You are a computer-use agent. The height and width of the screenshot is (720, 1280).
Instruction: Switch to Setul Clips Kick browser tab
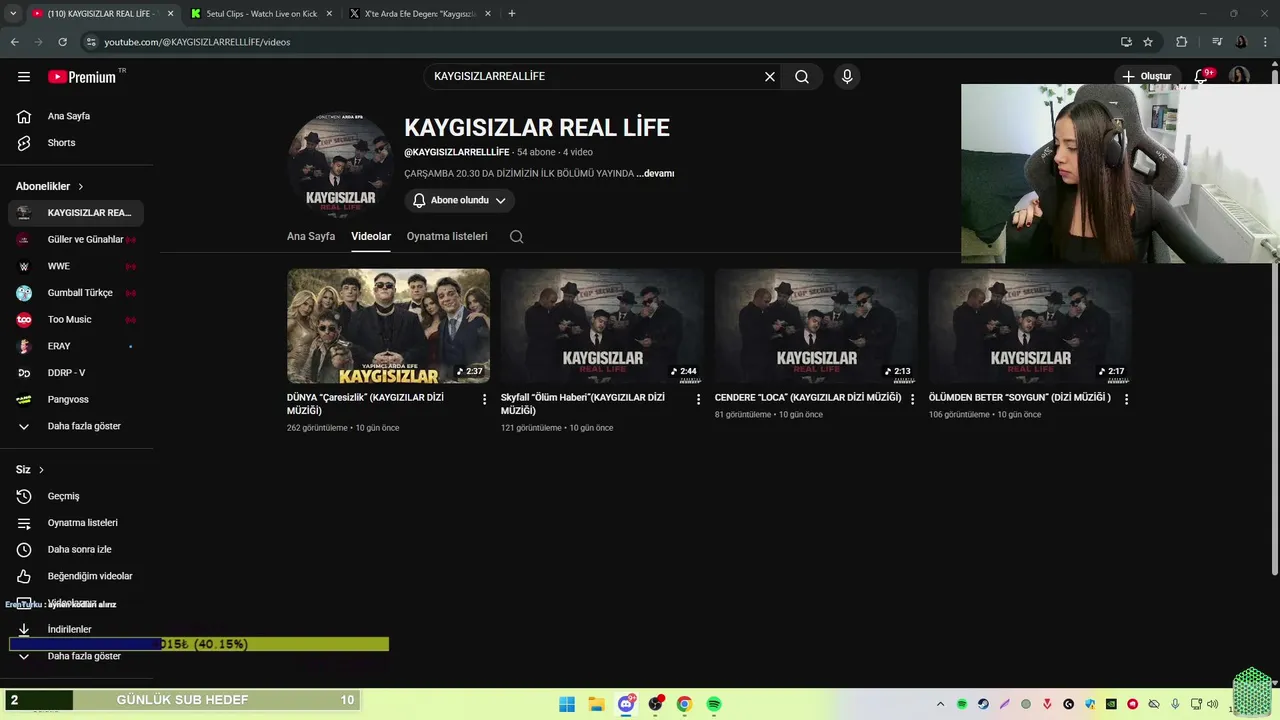[x=260, y=14]
